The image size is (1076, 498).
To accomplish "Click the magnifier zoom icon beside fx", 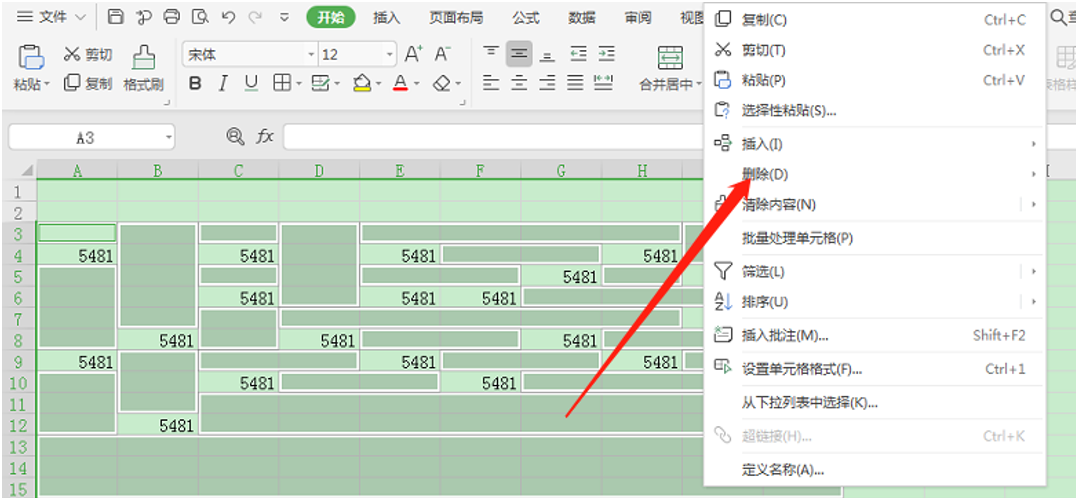I will coord(235,137).
